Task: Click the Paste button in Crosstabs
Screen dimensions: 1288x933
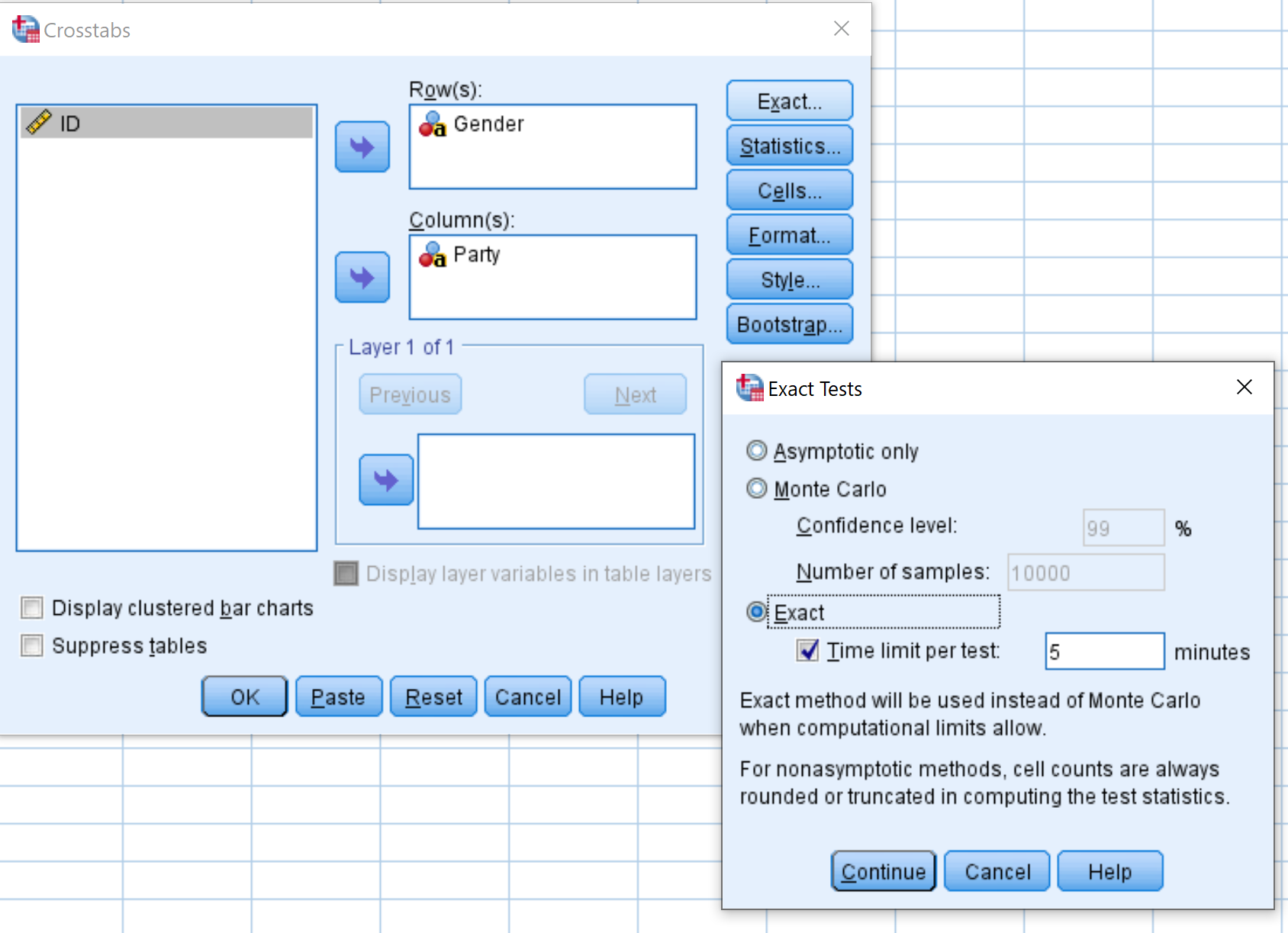Action: coord(339,697)
